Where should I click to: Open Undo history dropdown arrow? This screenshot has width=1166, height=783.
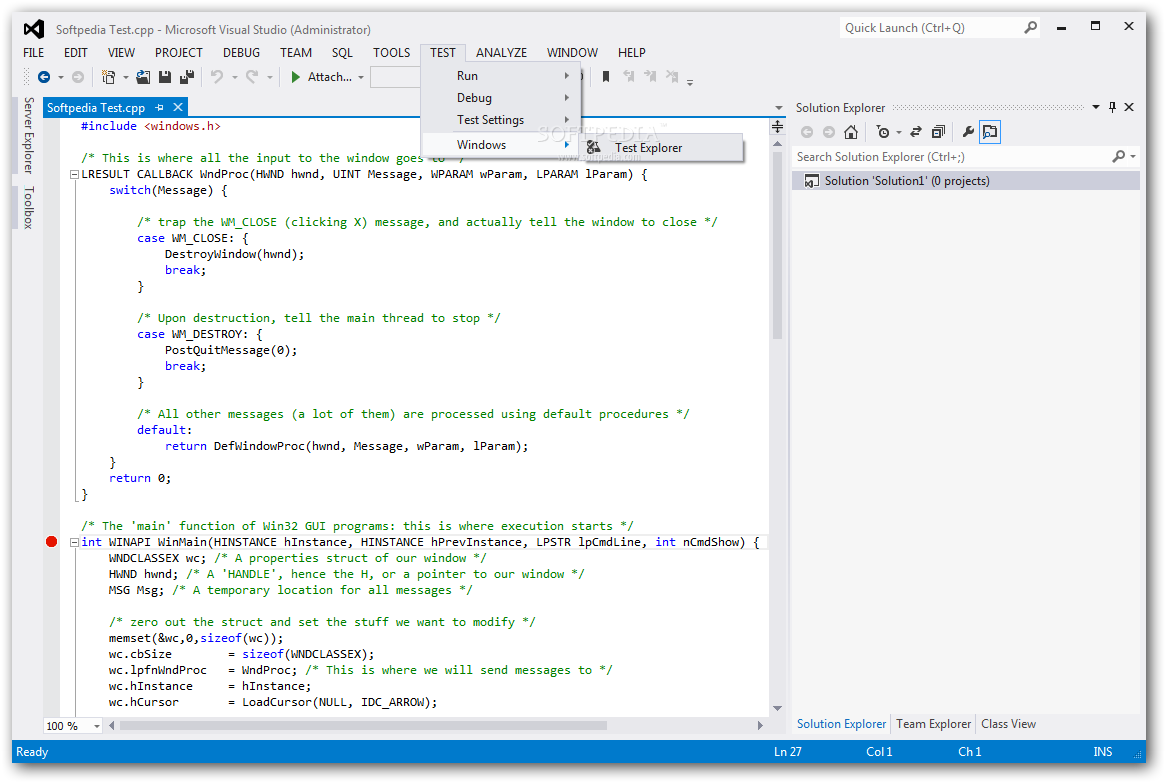(x=234, y=77)
